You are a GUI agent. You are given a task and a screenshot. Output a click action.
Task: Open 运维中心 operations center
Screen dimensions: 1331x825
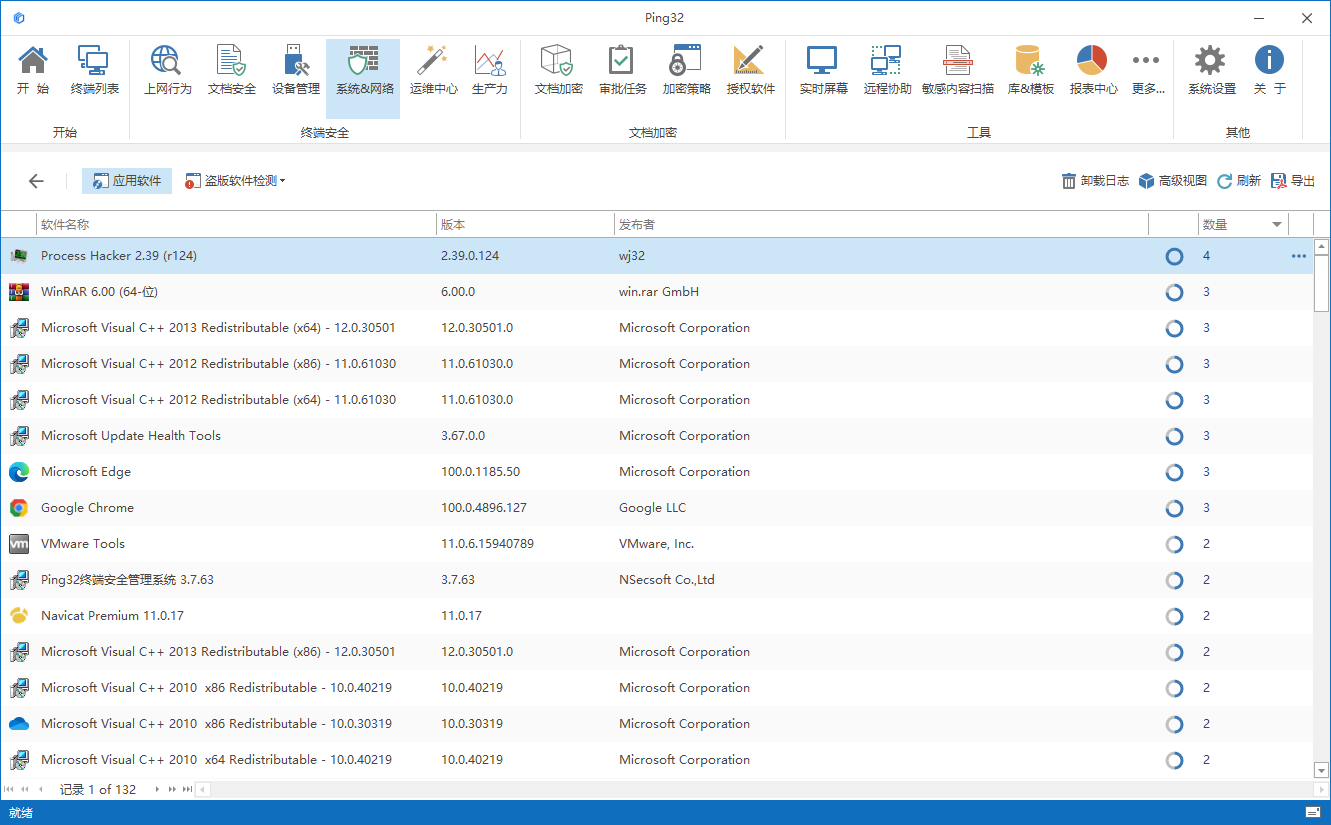pos(433,71)
